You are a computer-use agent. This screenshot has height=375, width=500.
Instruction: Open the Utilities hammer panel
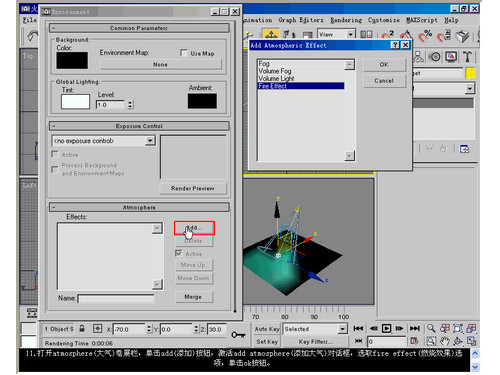[467, 57]
